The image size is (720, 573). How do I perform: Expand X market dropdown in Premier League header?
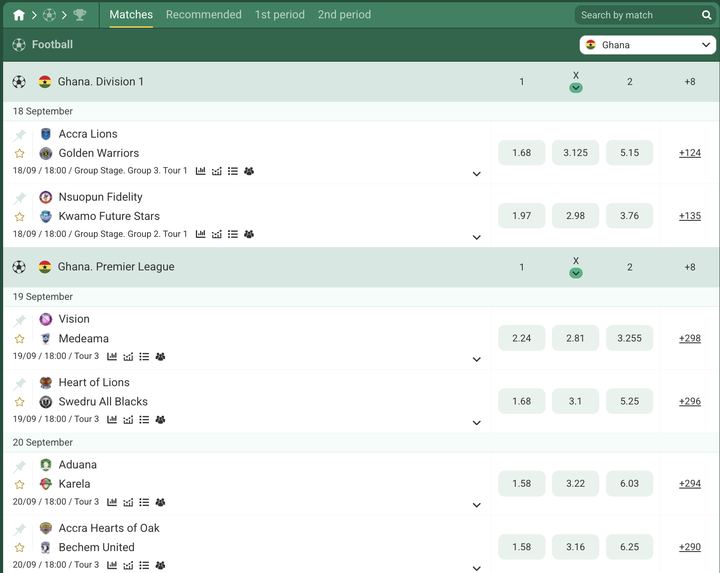coord(576,273)
